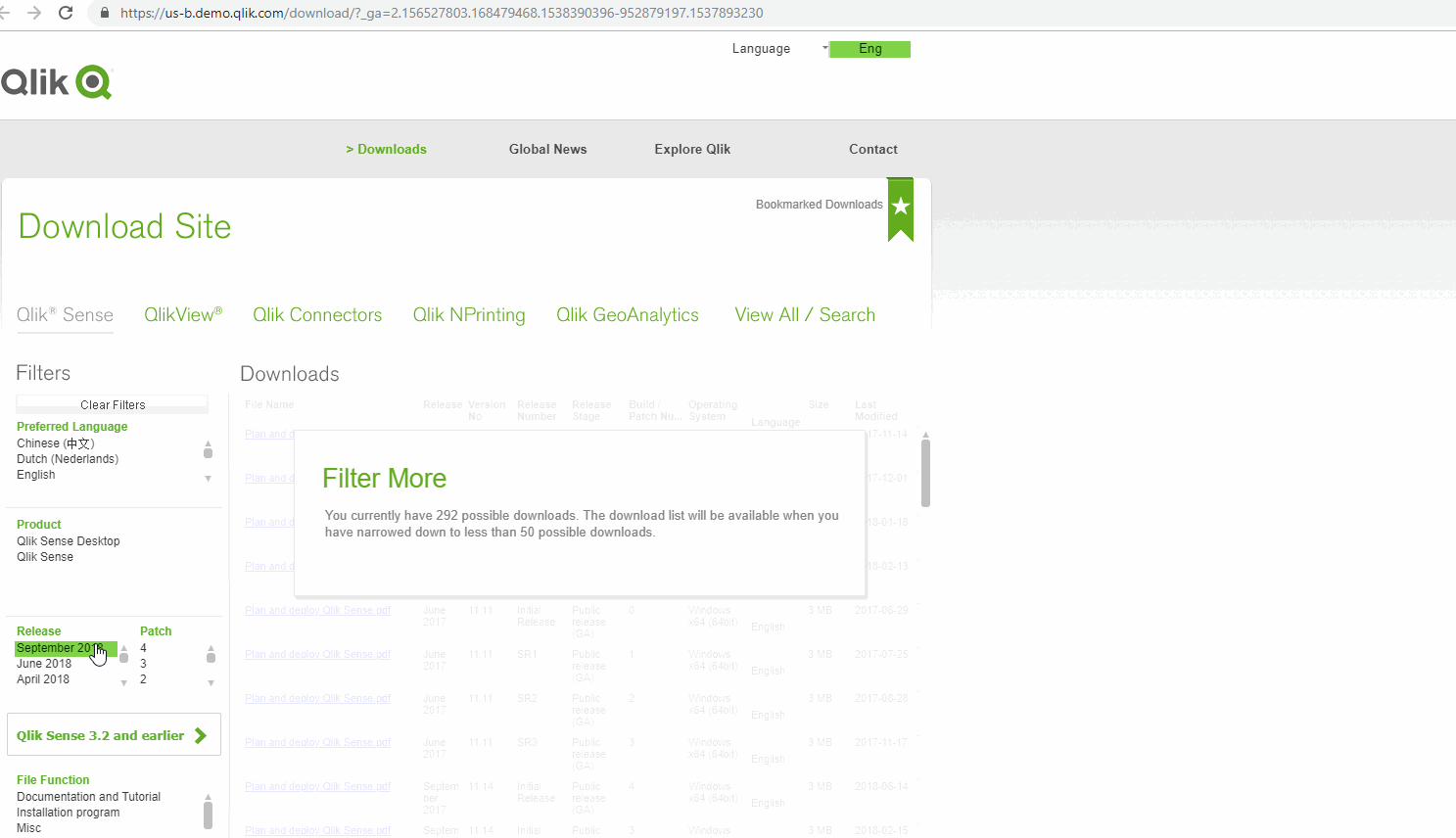
Task: Click the chevron on Qlik Sense 3.2 and earlier
Action: [201, 735]
